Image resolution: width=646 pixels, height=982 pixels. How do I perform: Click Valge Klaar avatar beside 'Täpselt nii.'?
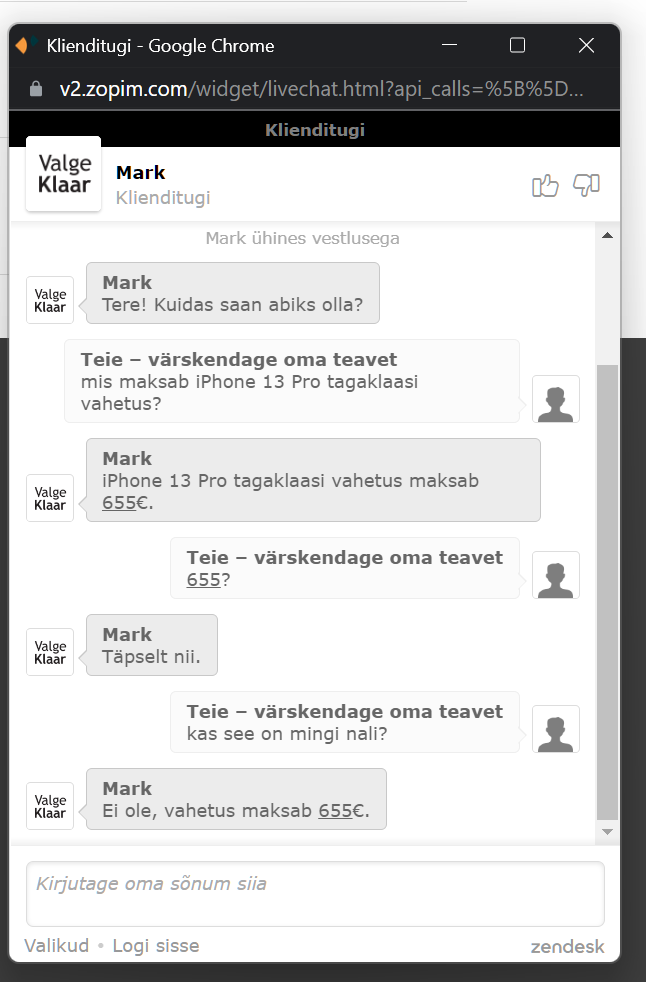pos(50,652)
